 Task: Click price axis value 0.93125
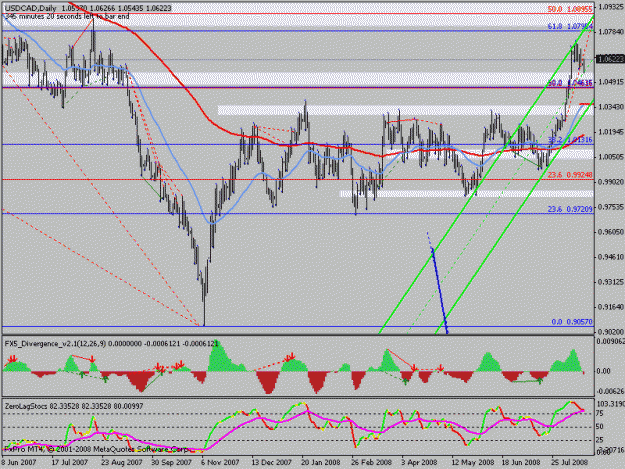pos(611,282)
